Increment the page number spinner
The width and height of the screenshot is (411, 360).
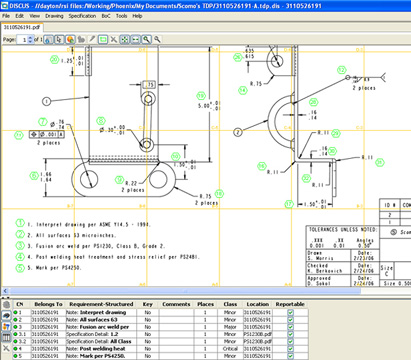pos(31,38)
